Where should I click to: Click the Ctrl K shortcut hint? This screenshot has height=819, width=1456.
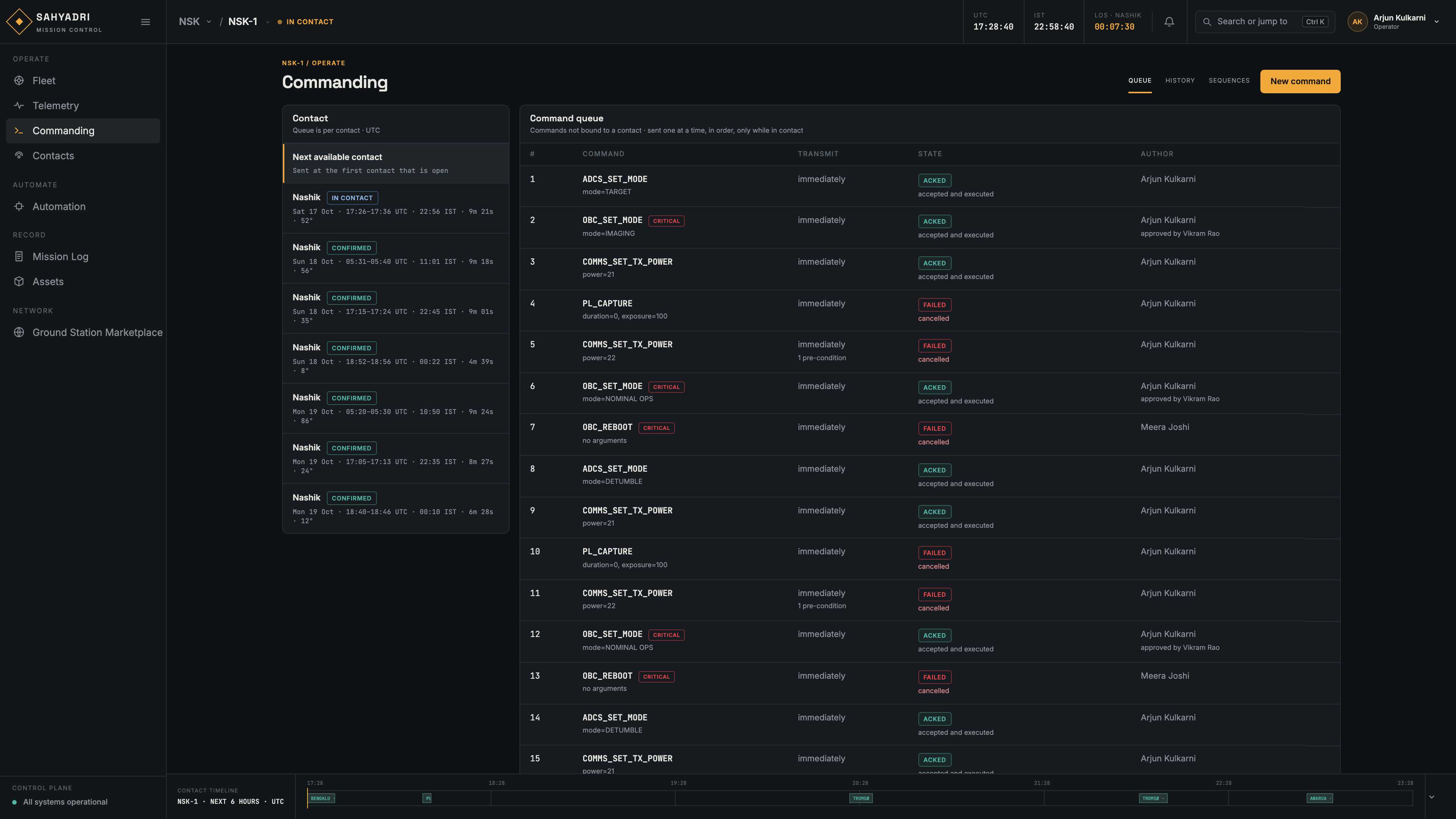coord(1315,22)
